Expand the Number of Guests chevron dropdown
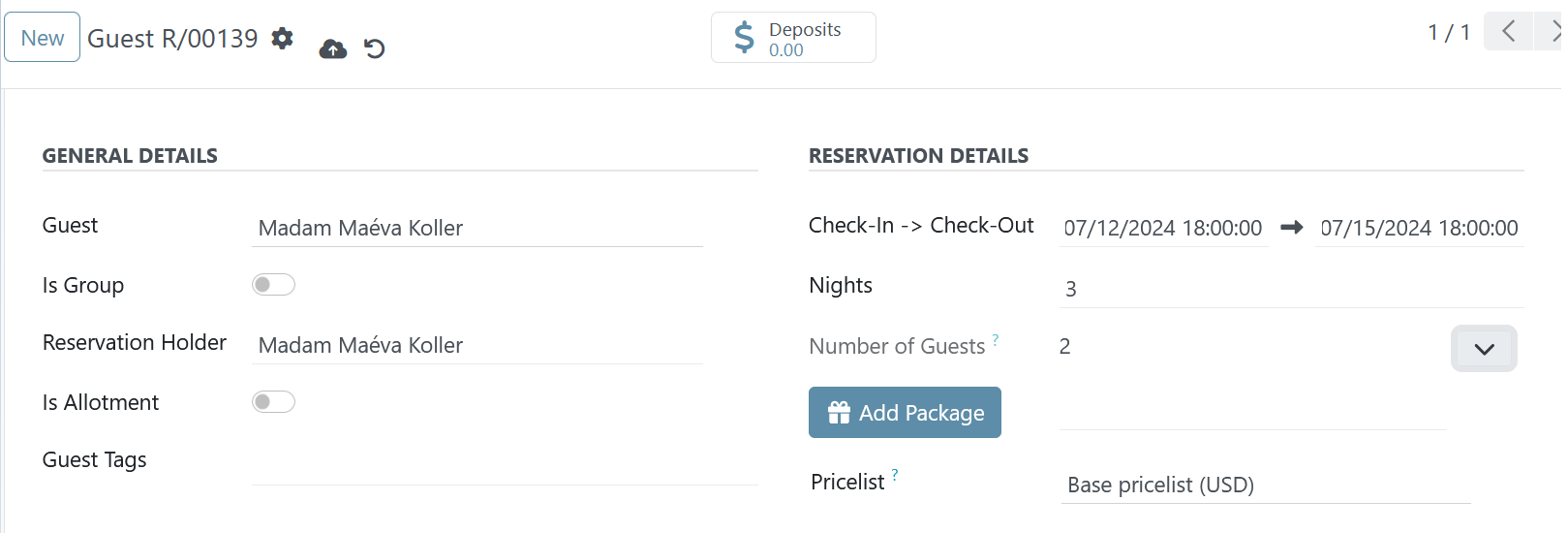 [x=1484, y=349]
